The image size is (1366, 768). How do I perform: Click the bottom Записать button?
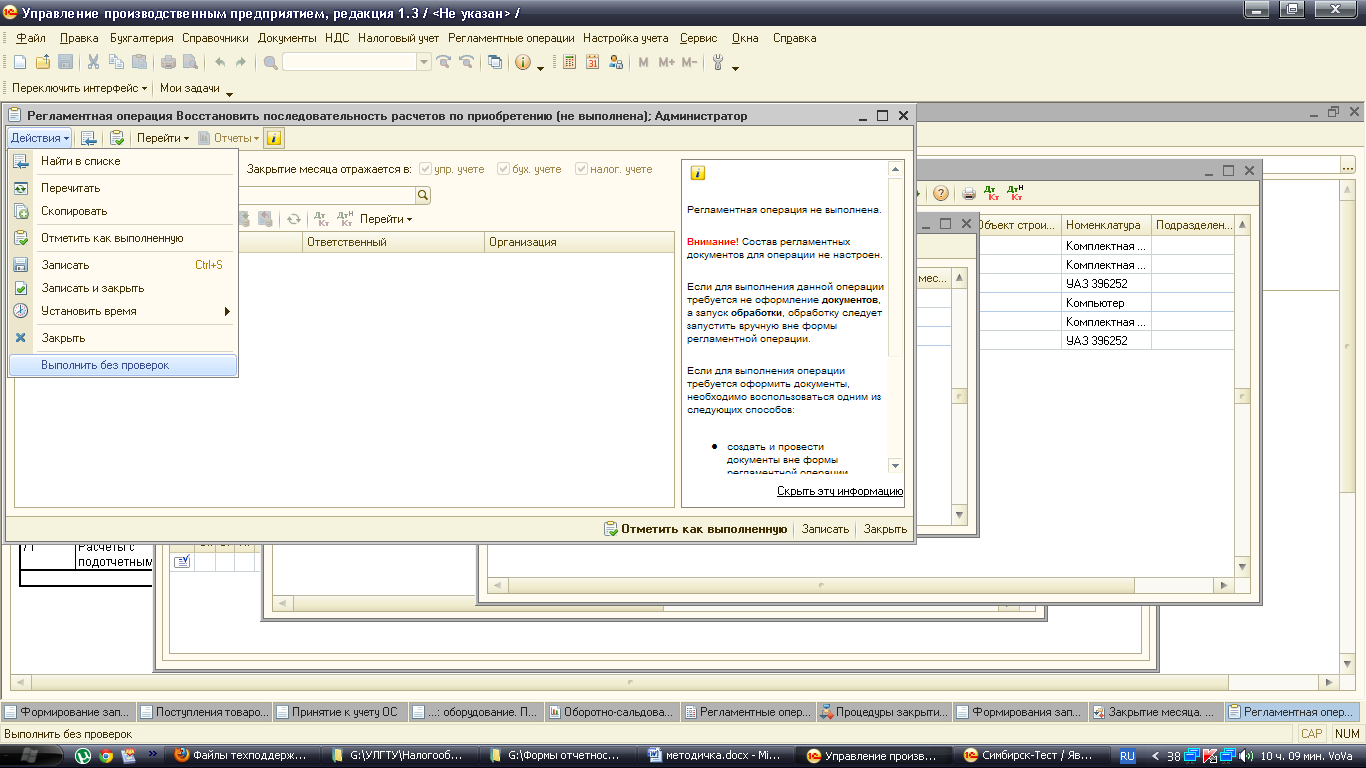825,529
